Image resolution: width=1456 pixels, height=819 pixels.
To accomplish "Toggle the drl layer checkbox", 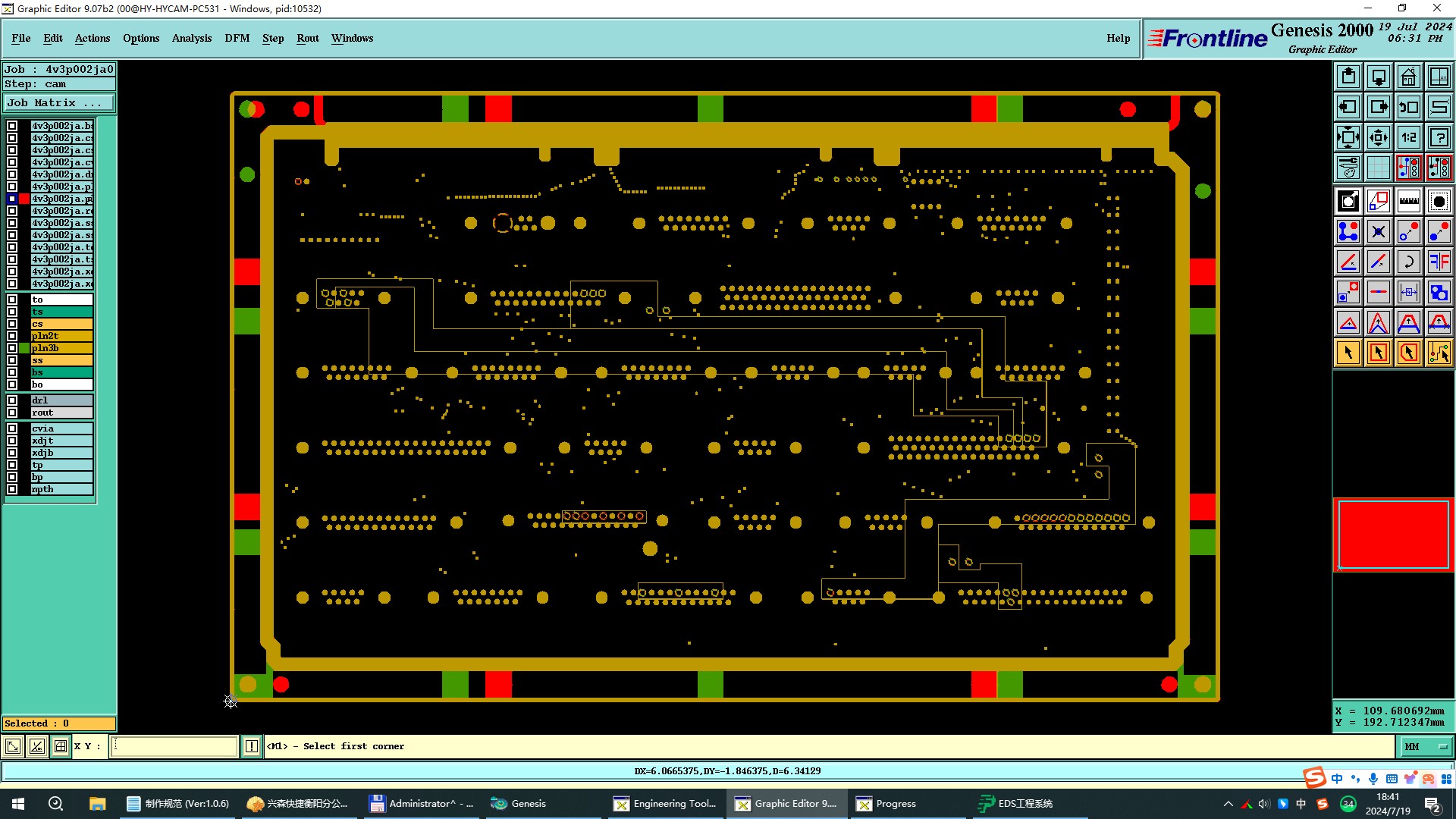I will tap(12, 400).
